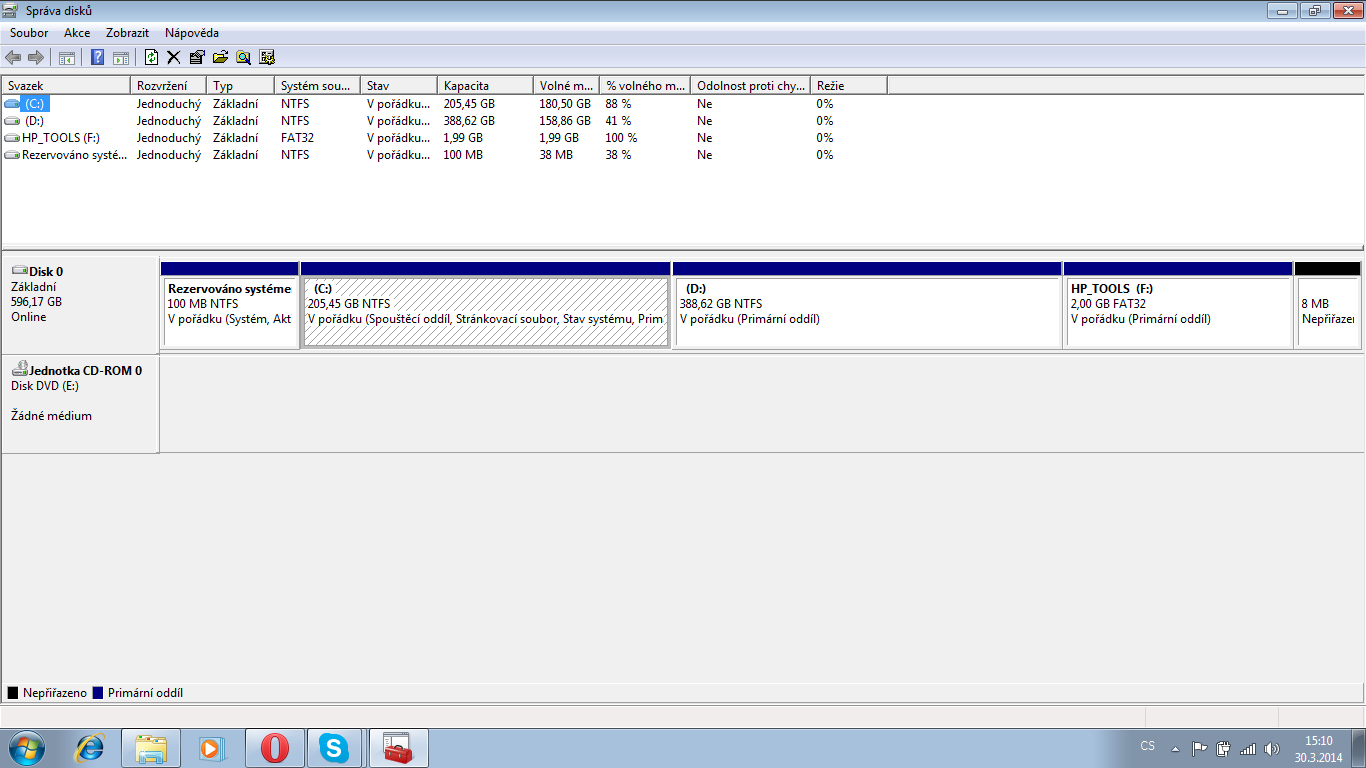Click the '88 %' free percentage cell
The height and width of the screenshot is (768, 1366).
[618, 104]
